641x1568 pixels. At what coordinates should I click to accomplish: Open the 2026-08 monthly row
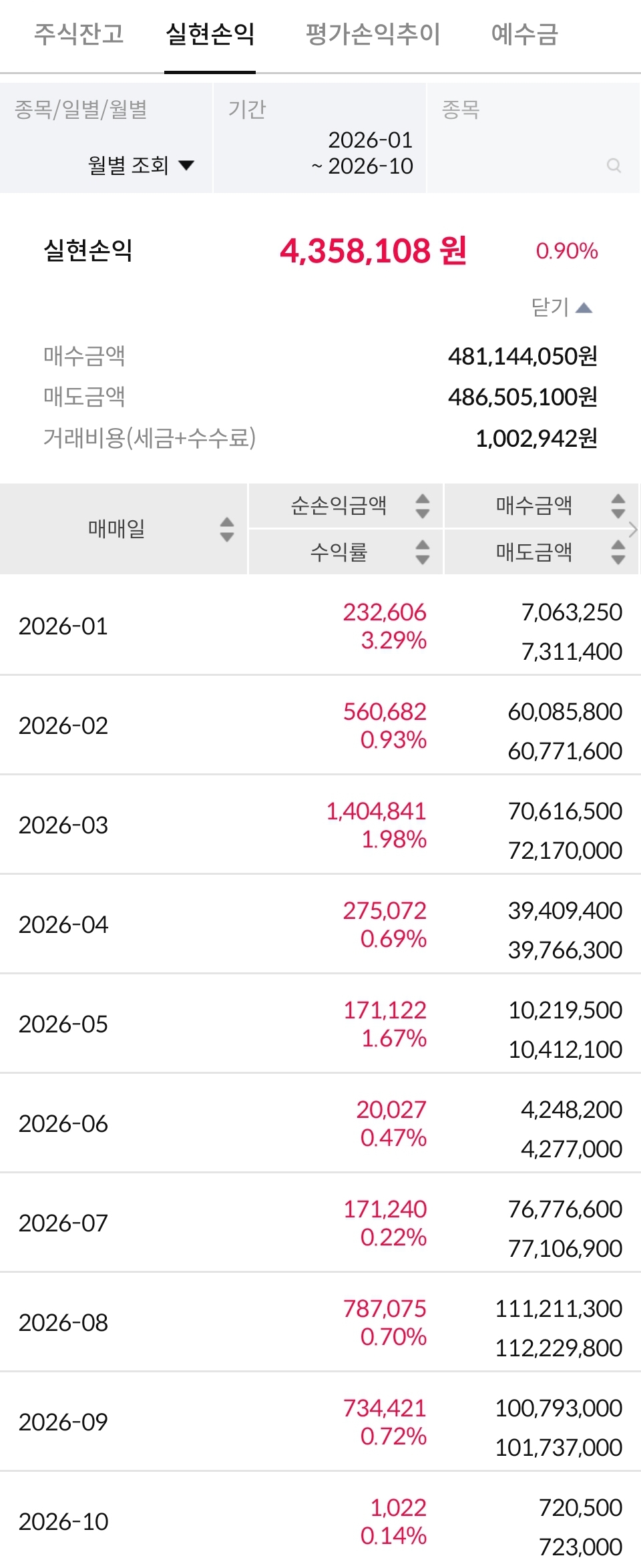click(320, 1322)
